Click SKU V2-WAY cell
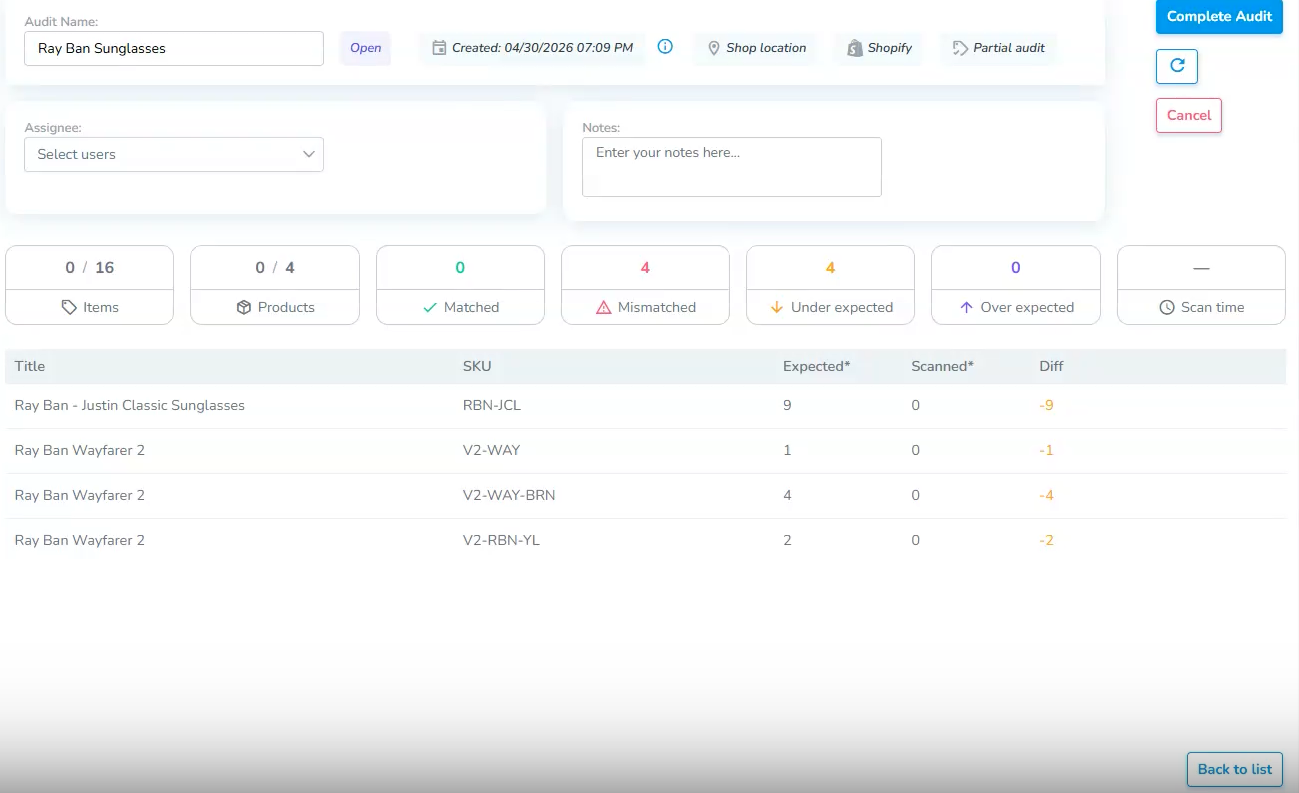Image resolution: width=1299 pixels, height=793 pixels. coord(491,450)
